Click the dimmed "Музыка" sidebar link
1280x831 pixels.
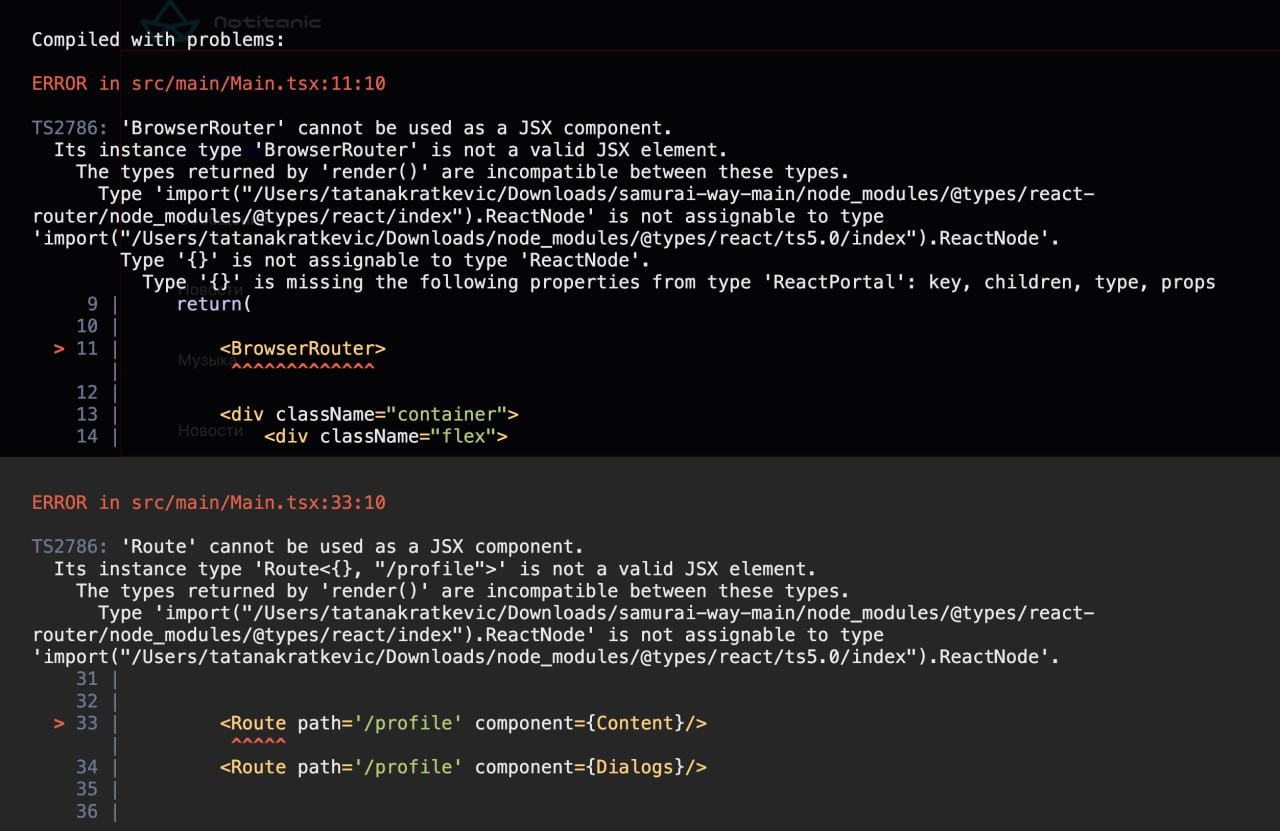pos(206,360)
